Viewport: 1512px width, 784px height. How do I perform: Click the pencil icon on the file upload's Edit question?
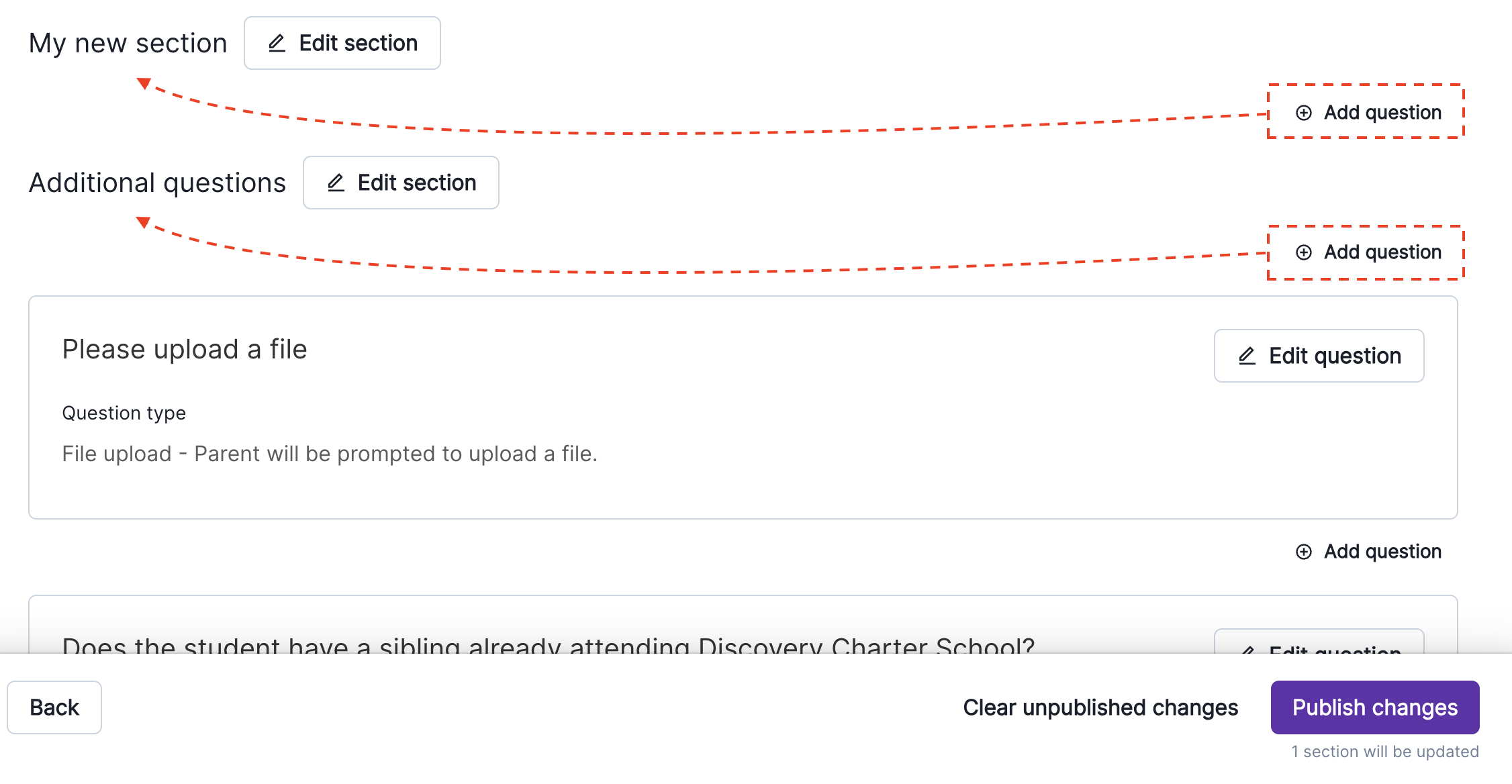[x=1247, y=356]
